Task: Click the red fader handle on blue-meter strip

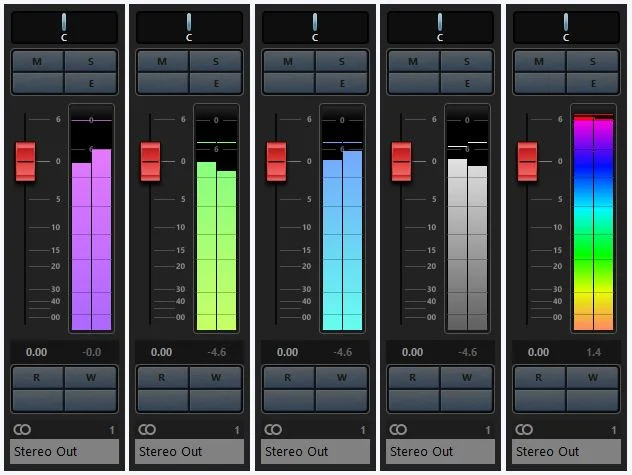Action: coord(276,161)
